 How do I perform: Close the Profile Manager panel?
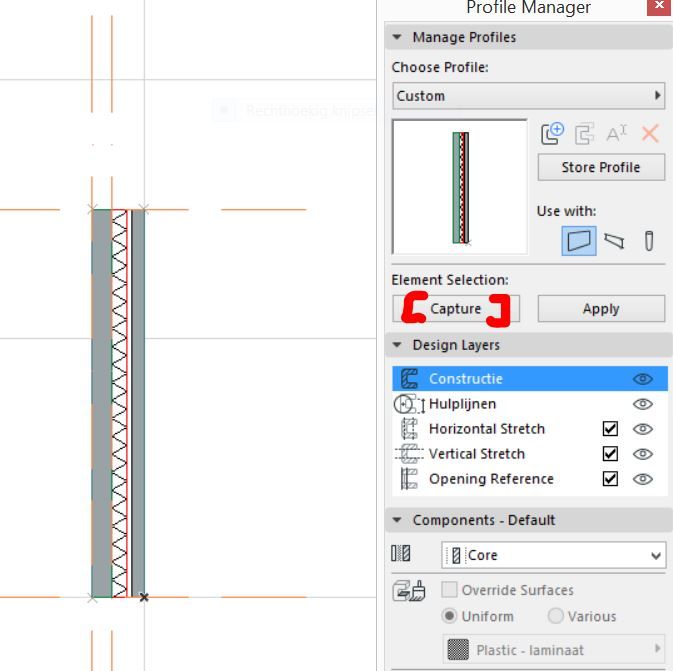(659, 6)
